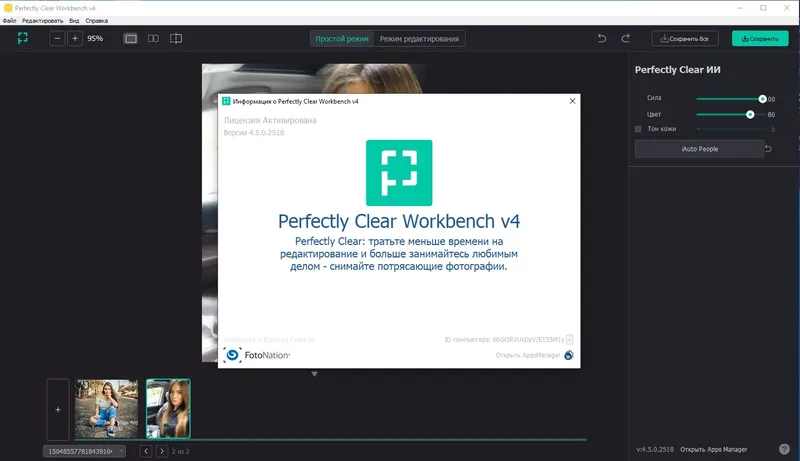Click the Perfectly Clear logo icon in toolbar

coord(22,38)
